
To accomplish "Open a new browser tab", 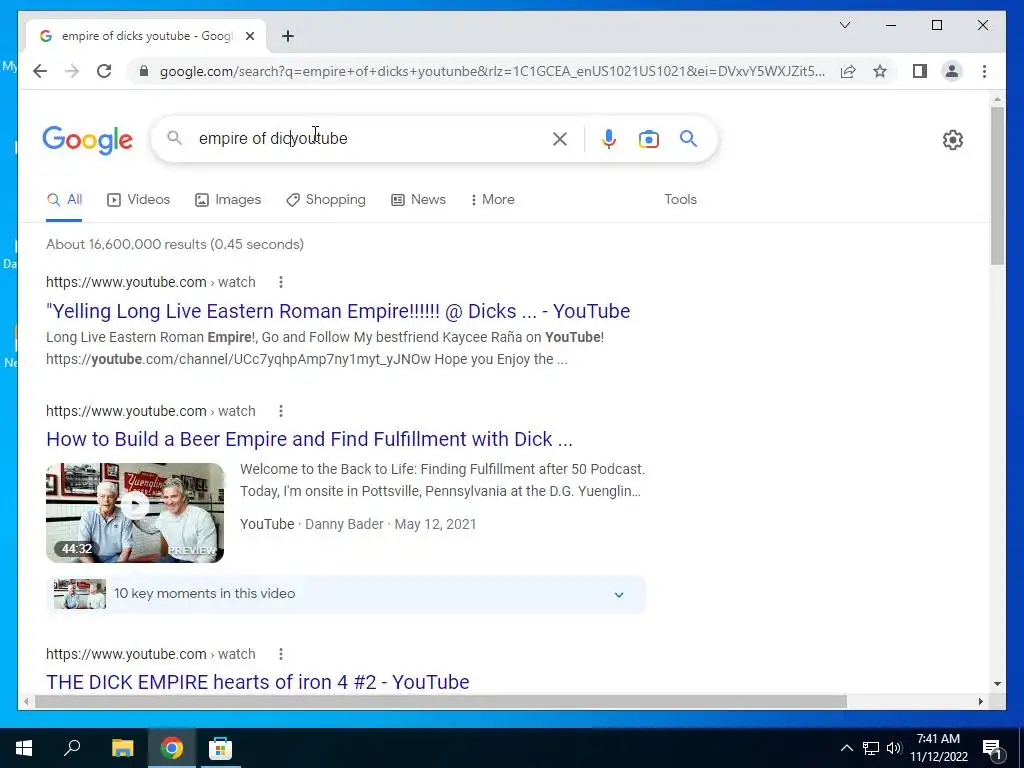I will tap(288, 36).
